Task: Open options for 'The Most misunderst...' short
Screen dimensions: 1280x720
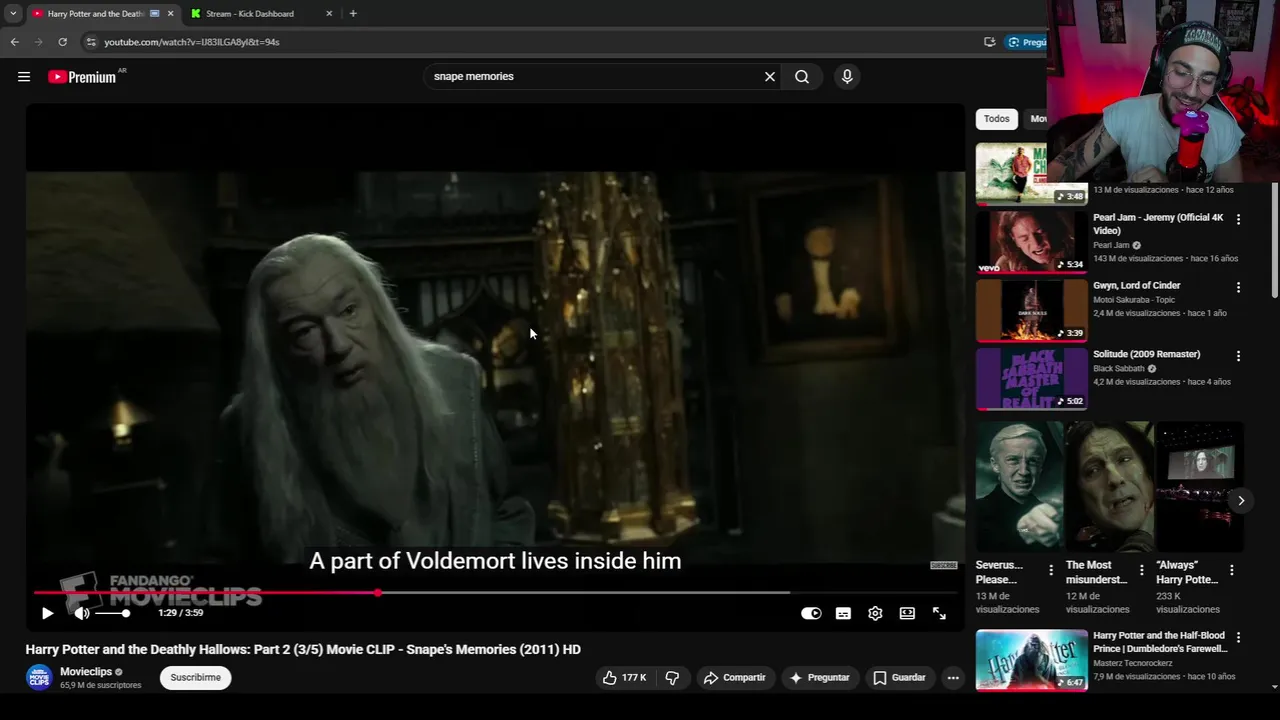Action: point(1141,570)
